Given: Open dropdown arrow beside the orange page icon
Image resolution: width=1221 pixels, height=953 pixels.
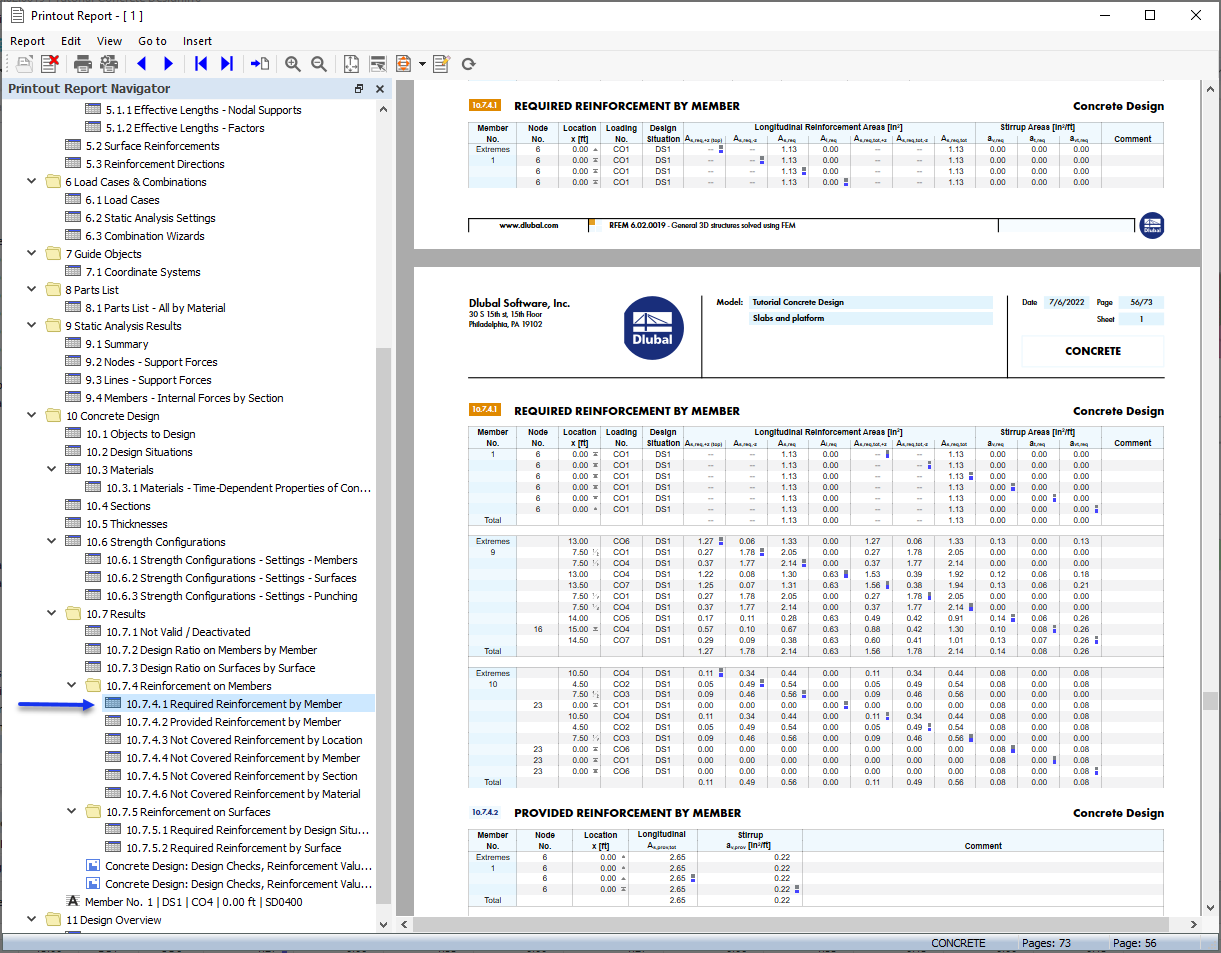Looking at the screenshot, I should 422,64.
